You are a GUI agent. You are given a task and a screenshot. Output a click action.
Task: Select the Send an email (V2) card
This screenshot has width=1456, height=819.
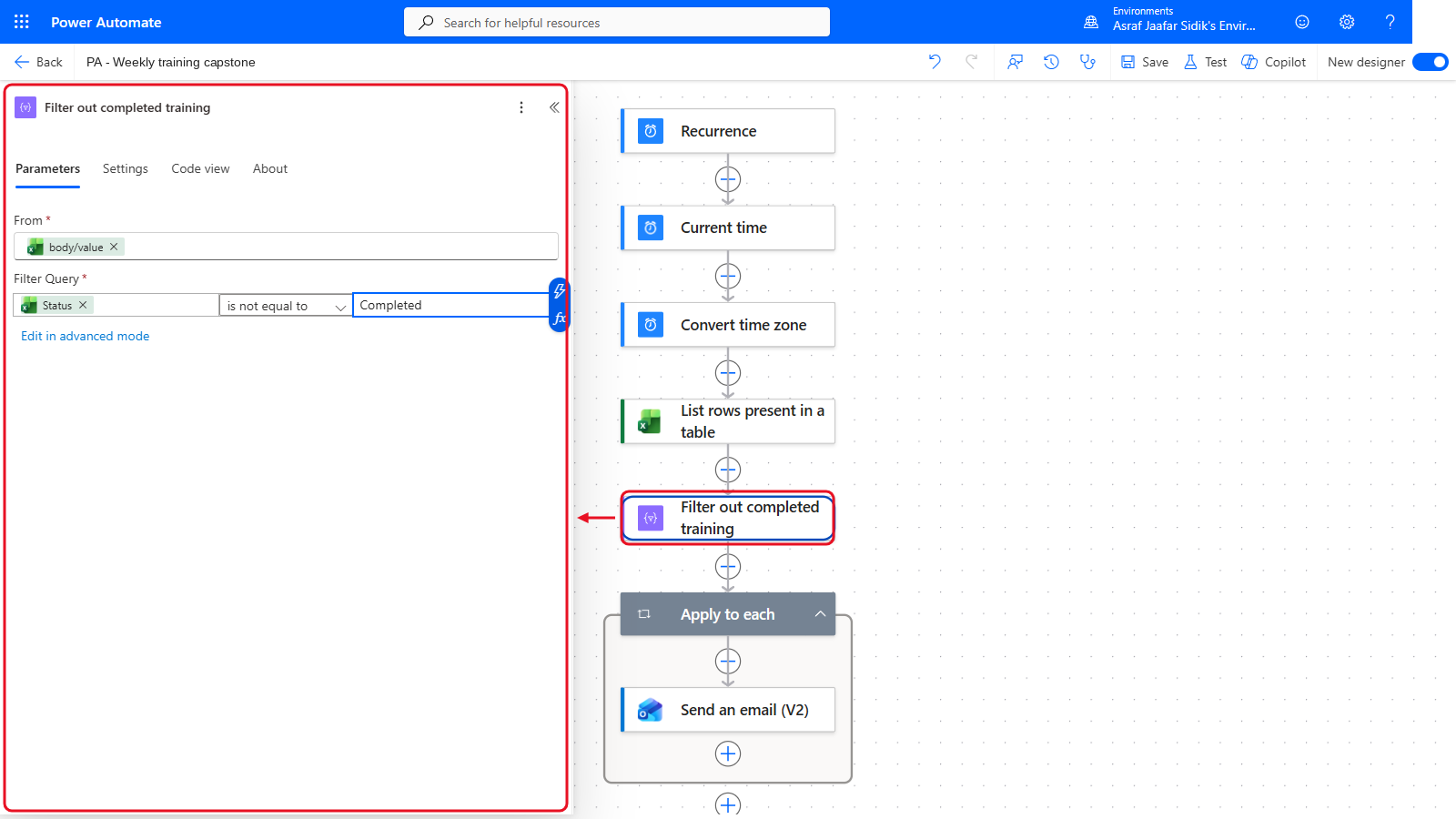coord(728,710)
